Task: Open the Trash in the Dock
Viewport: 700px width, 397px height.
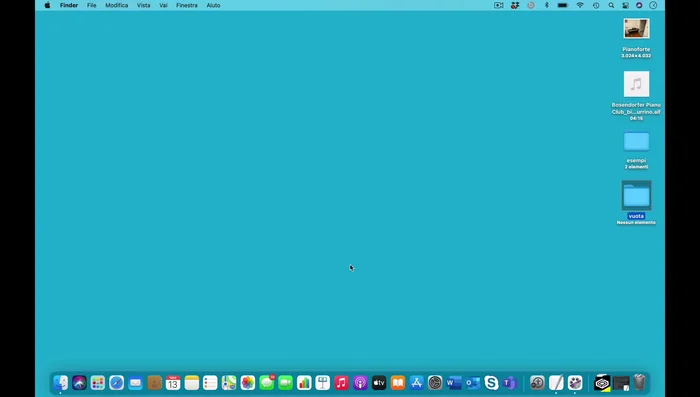Action: pos(640,383)
